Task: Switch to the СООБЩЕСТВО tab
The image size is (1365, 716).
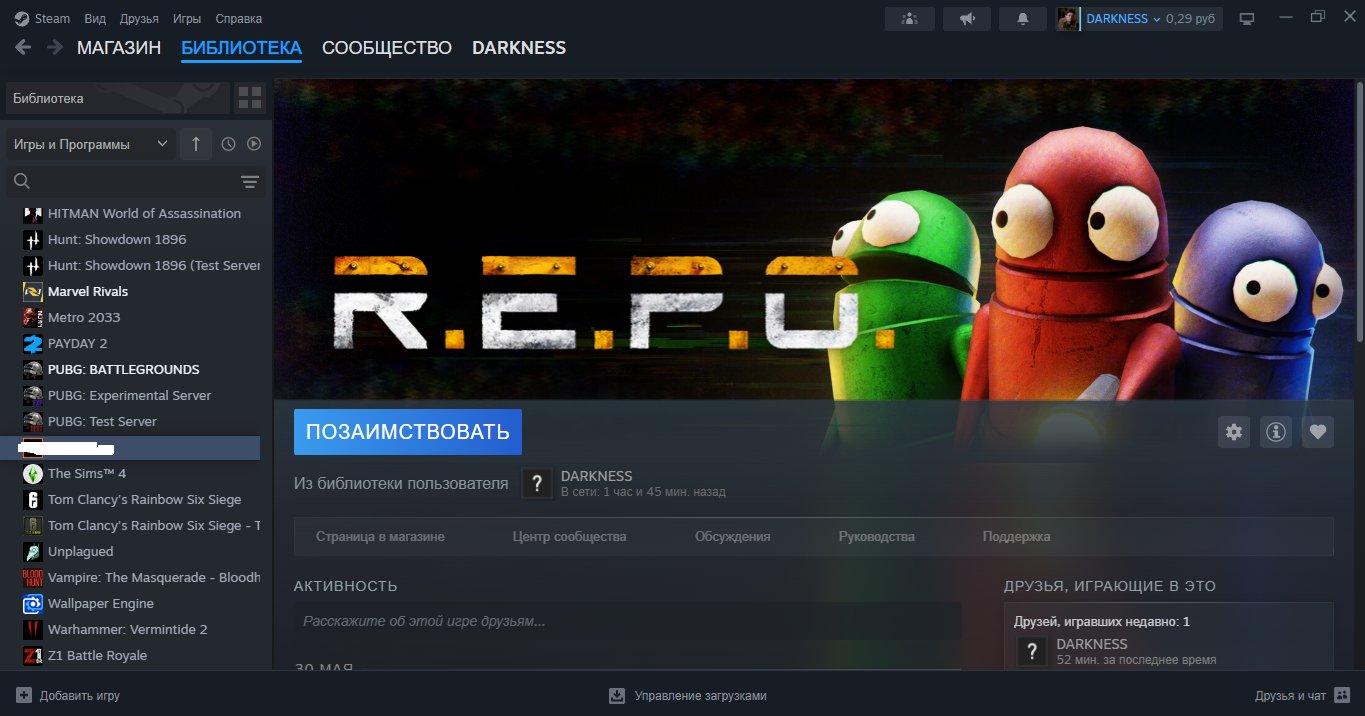Action: (387, 48)
